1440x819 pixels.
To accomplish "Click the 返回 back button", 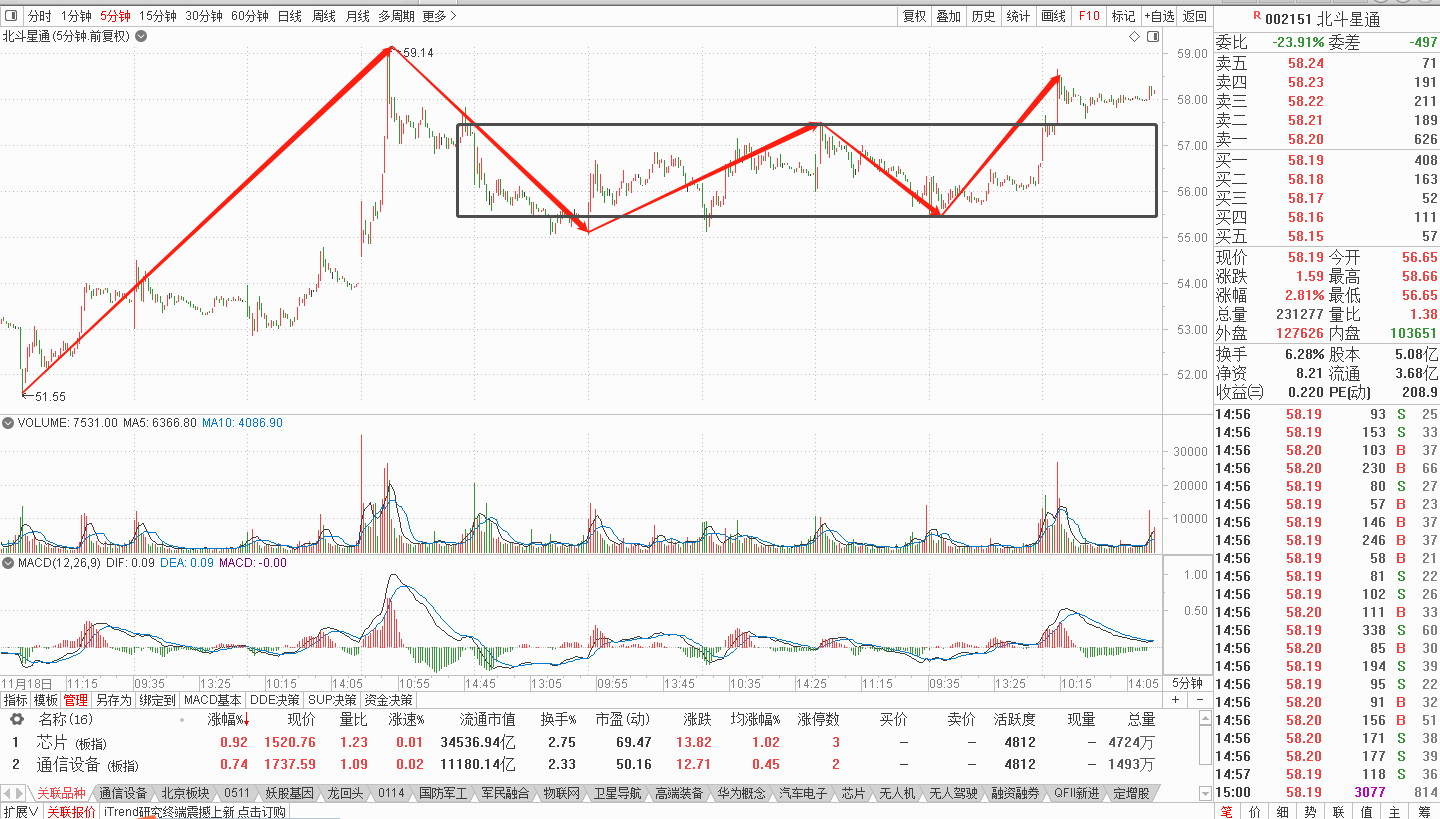I will click(1195, 16).
